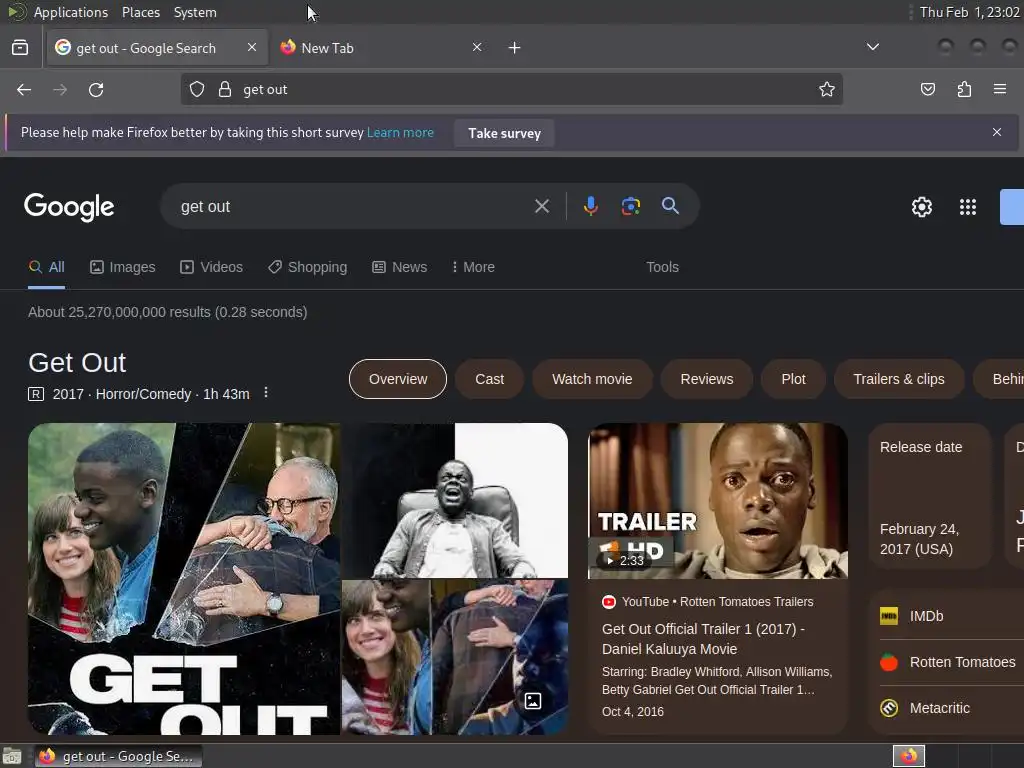Select the Trailers & clips chip
Viewport: 1024px width, 768px height.
[x=899, y=379]
